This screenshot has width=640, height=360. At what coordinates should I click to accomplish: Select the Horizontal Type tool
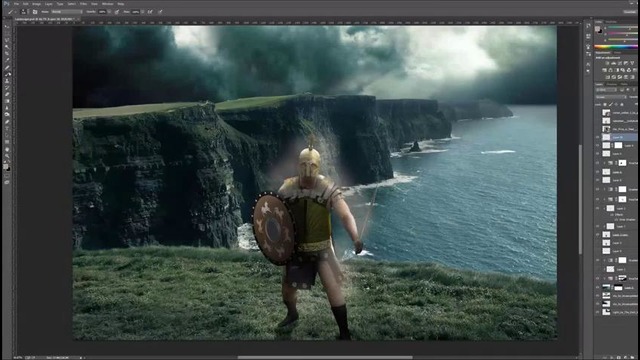click(7, 129)
